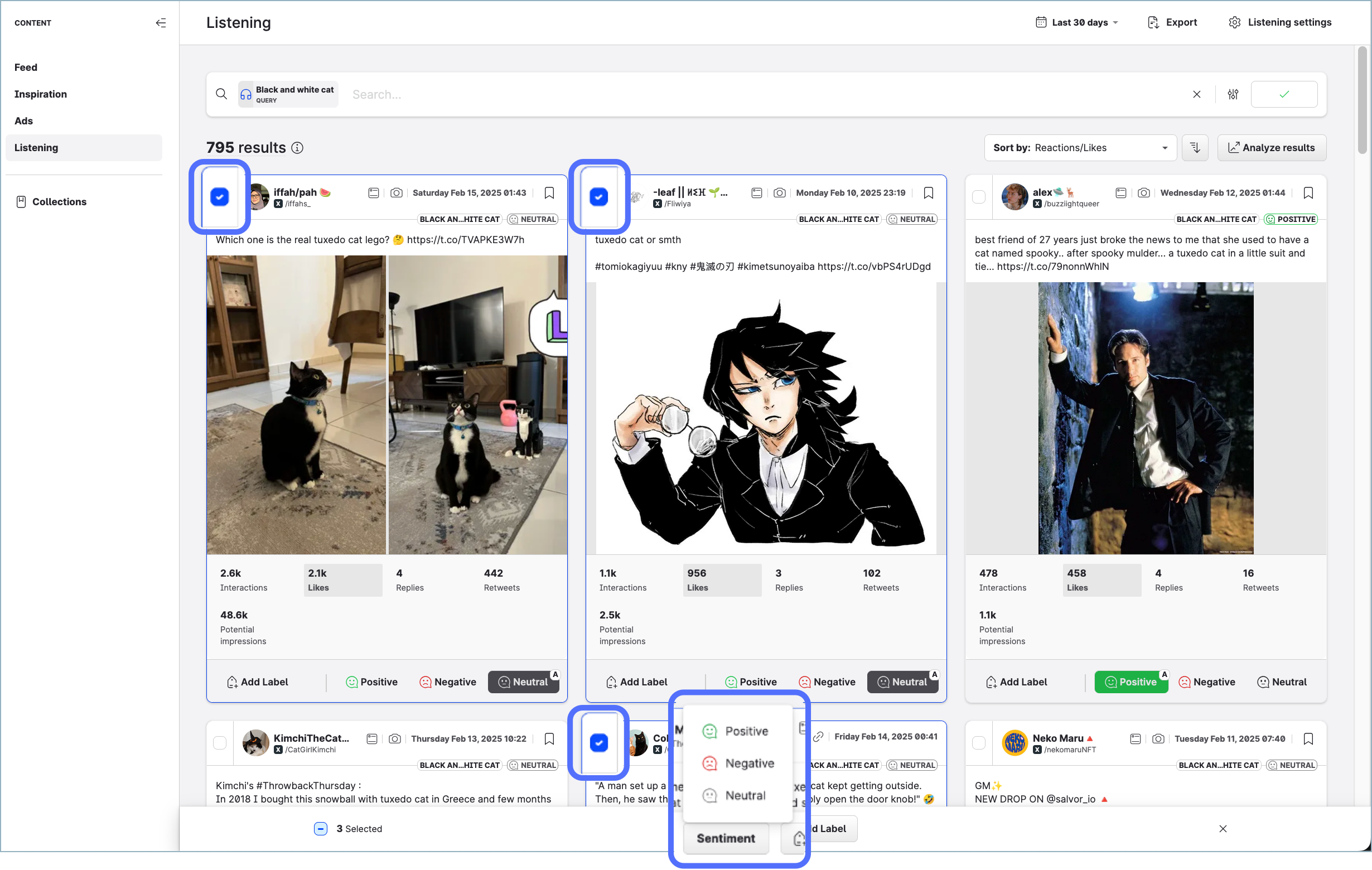Image resolution: width=1372 pixels, height=870 pixels.
Task: Open camera screenshot icon on alex's post
Action: click(x=1143, y=193)
